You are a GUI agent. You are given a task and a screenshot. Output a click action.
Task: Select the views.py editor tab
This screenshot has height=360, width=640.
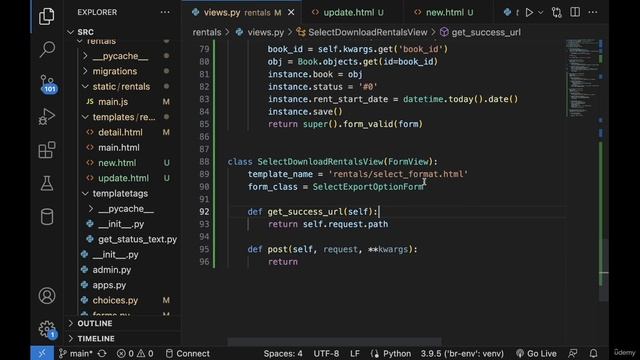pos(242,13)
